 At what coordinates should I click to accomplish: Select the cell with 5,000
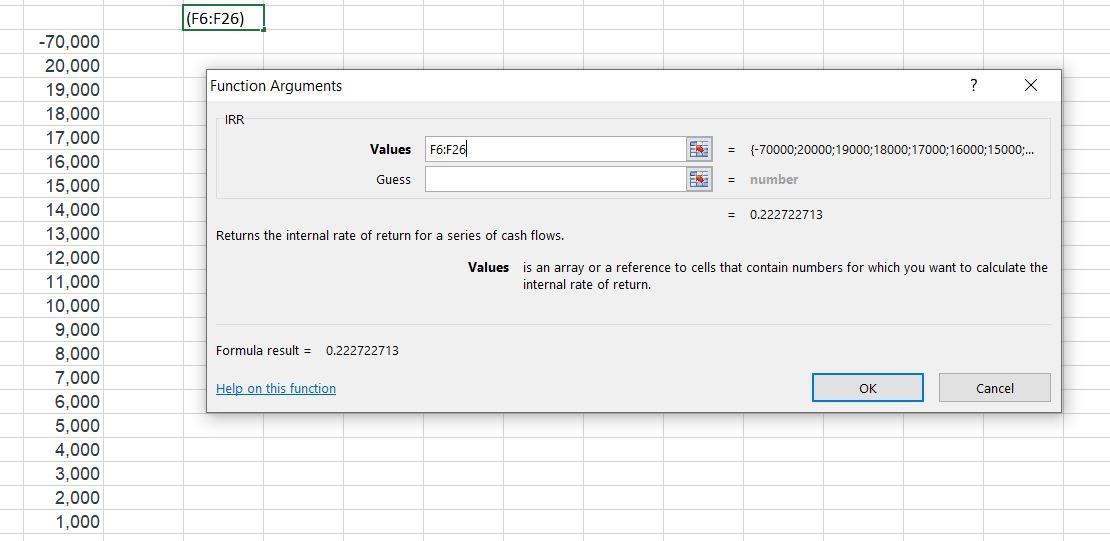tap(63, 426)
